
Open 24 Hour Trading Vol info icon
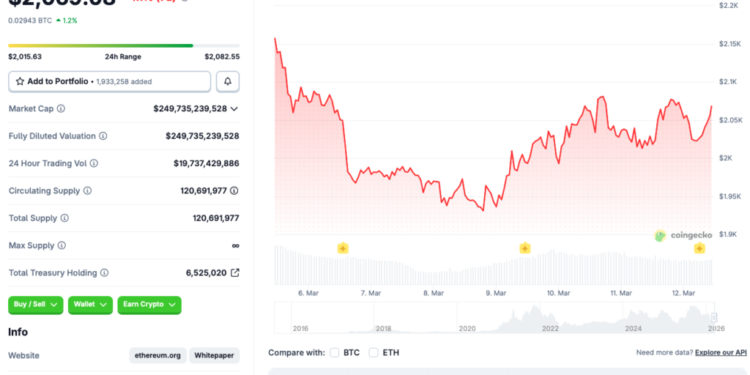[x=94, y=163]
